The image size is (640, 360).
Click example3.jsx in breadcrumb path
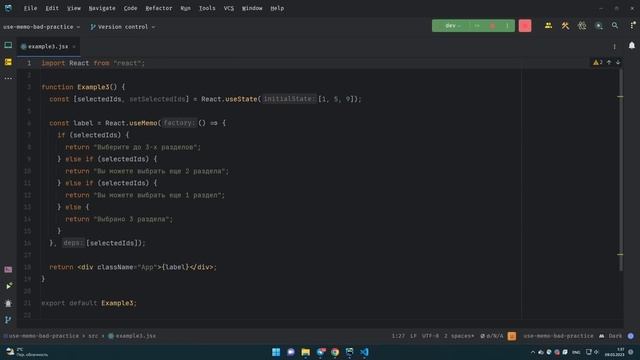pos(132,336)
